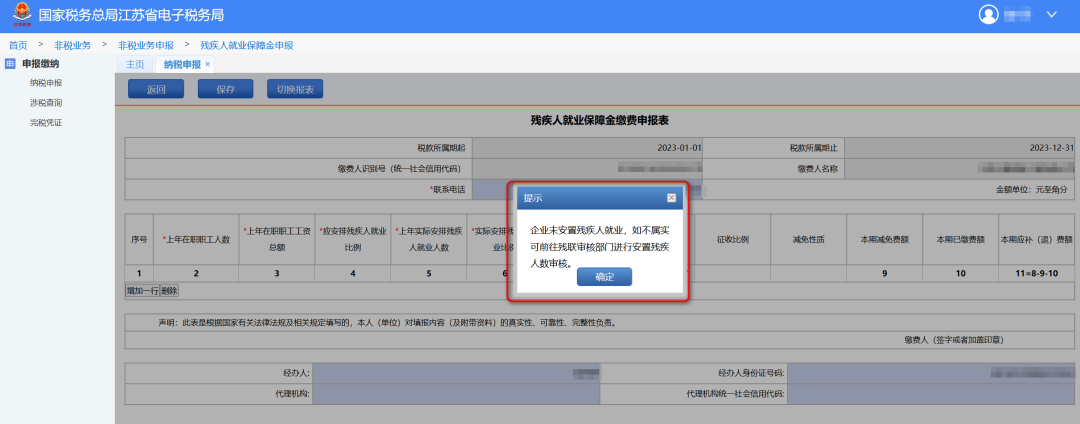Viewport: 1080px width, 424px height.
Task: Click the 代理机构 input field
Action: point(456,394)
